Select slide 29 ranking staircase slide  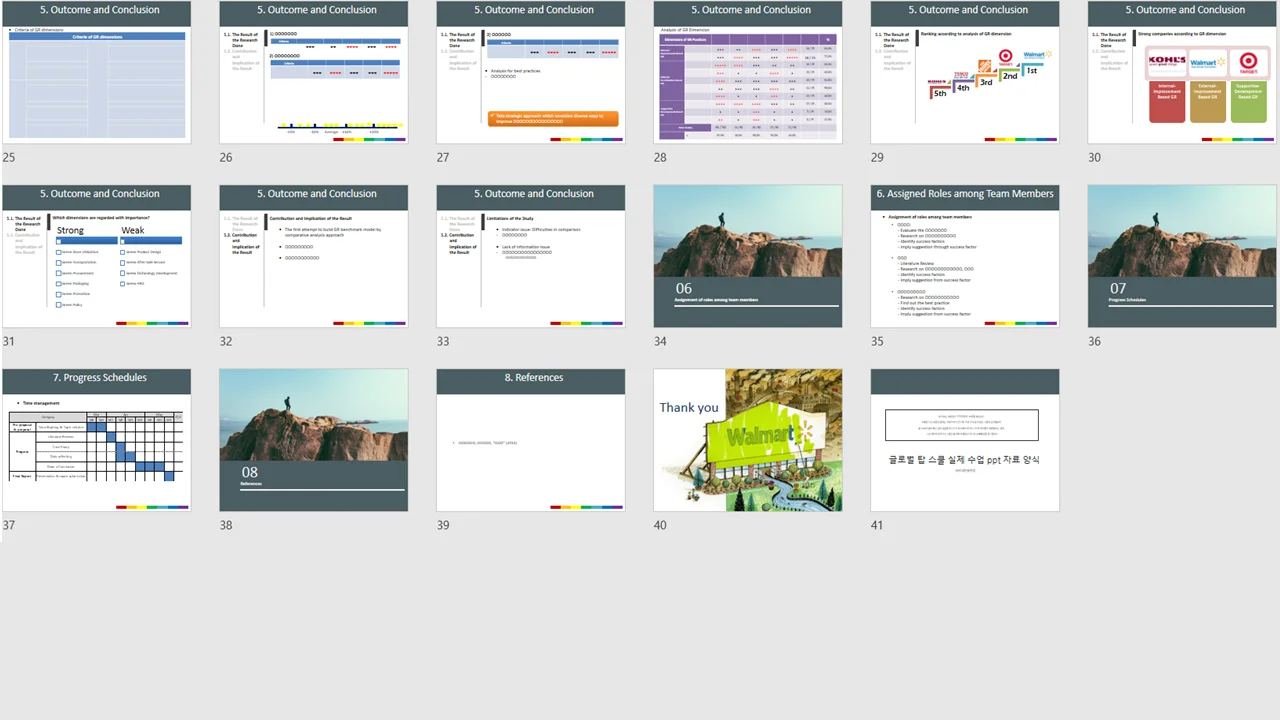click(x=965, y=72)
